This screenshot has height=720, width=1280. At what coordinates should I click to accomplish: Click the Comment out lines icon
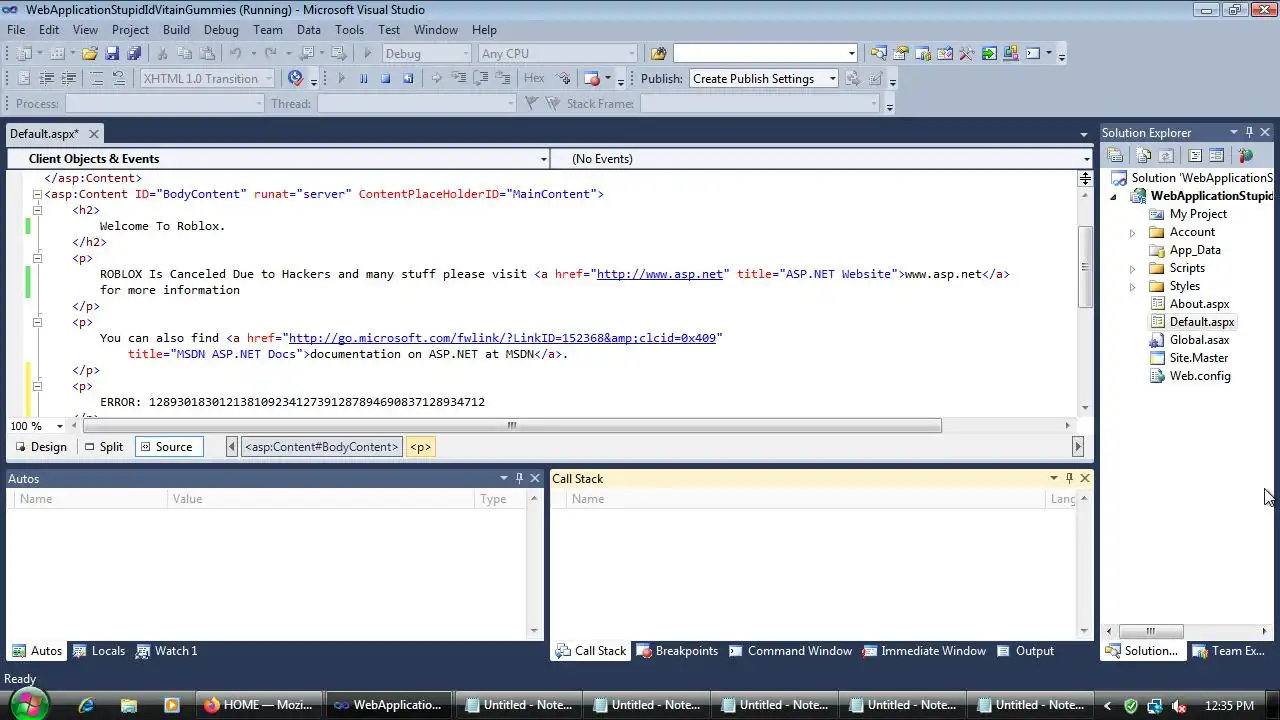[x=97, y=78]
